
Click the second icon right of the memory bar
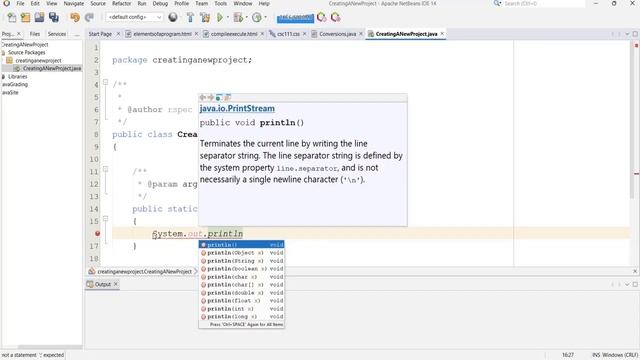(x=336, y=17)
